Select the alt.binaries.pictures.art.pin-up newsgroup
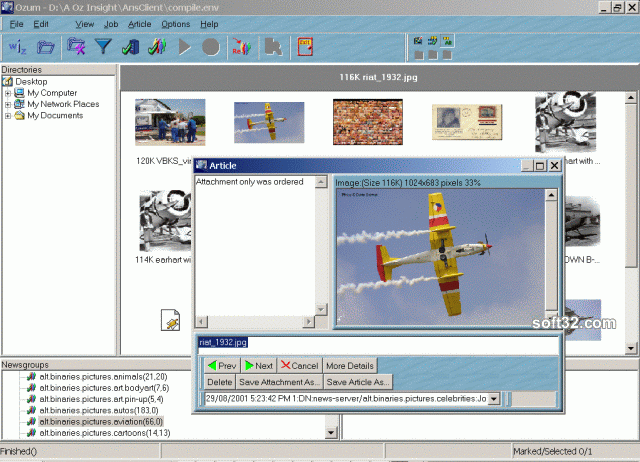 tap(101, 399)
